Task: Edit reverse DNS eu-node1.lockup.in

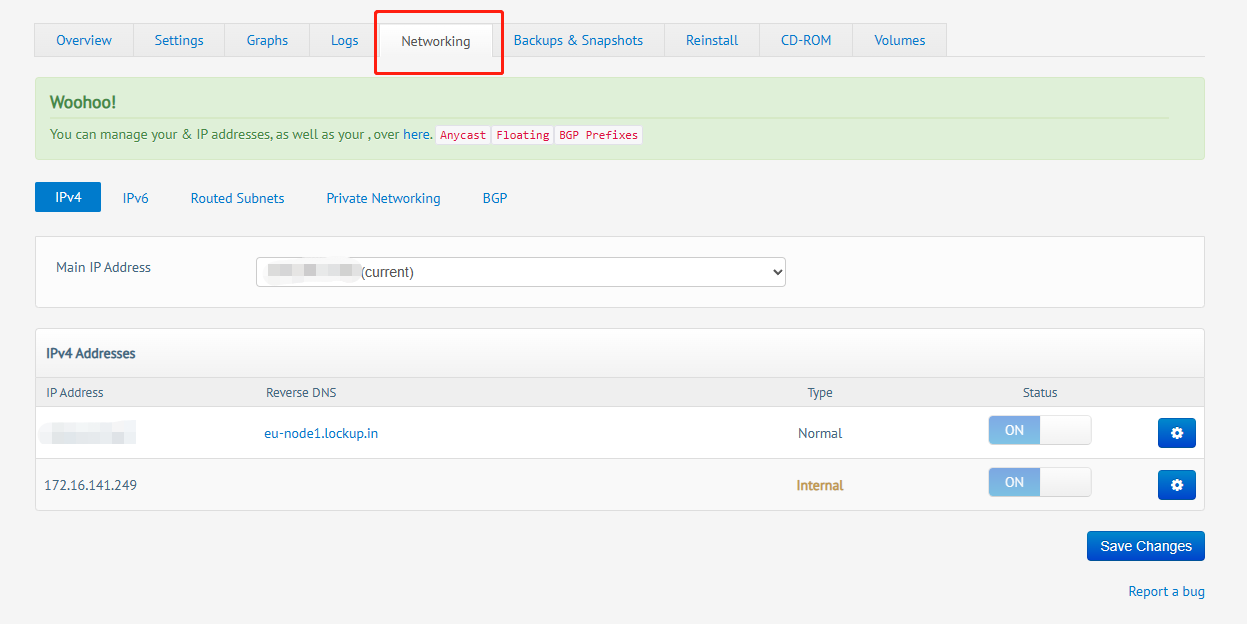Action: click(x=321, y=433)
